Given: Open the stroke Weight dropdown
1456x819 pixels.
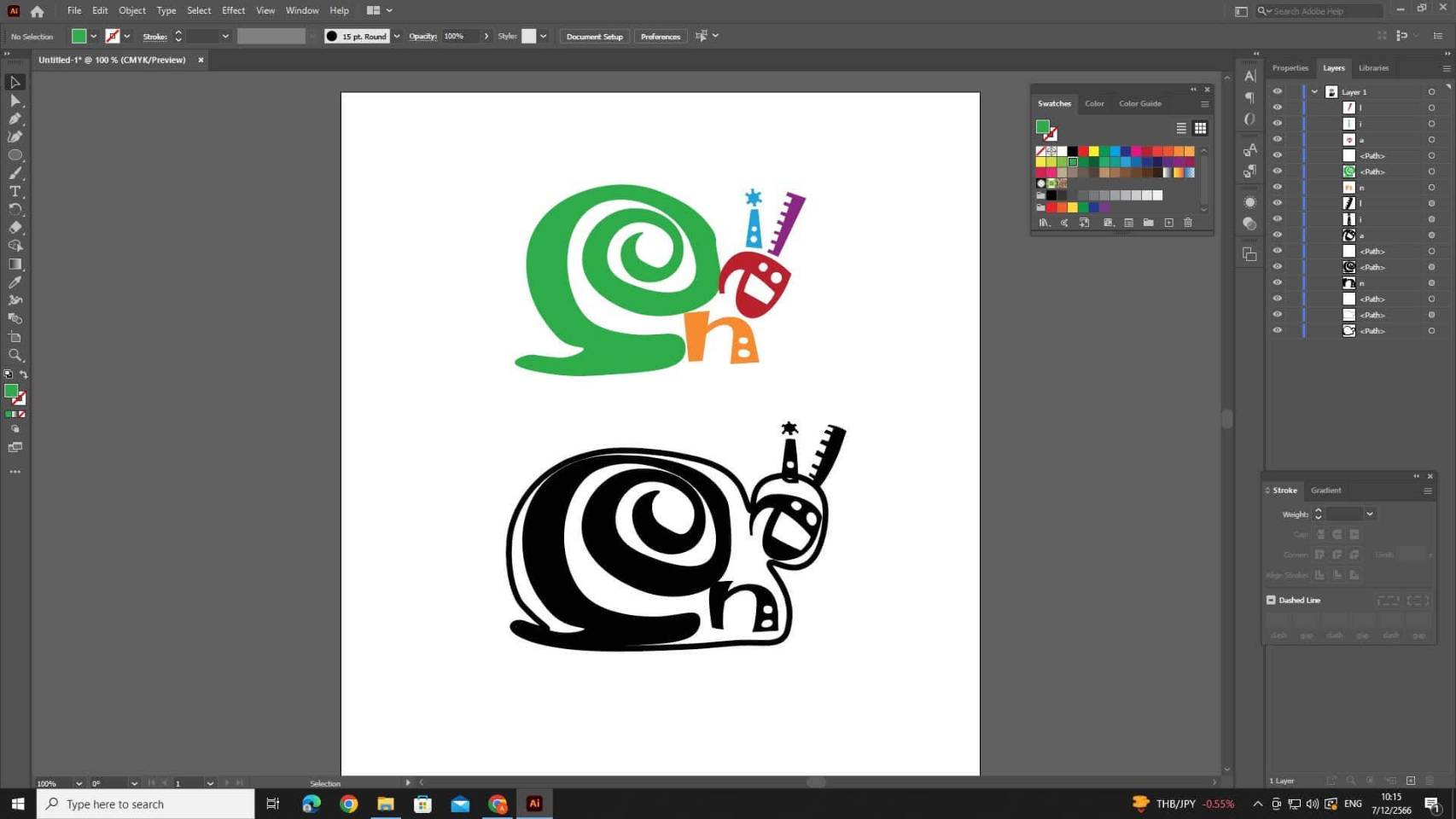Looking at the screenshot, I should (1370, 514).
